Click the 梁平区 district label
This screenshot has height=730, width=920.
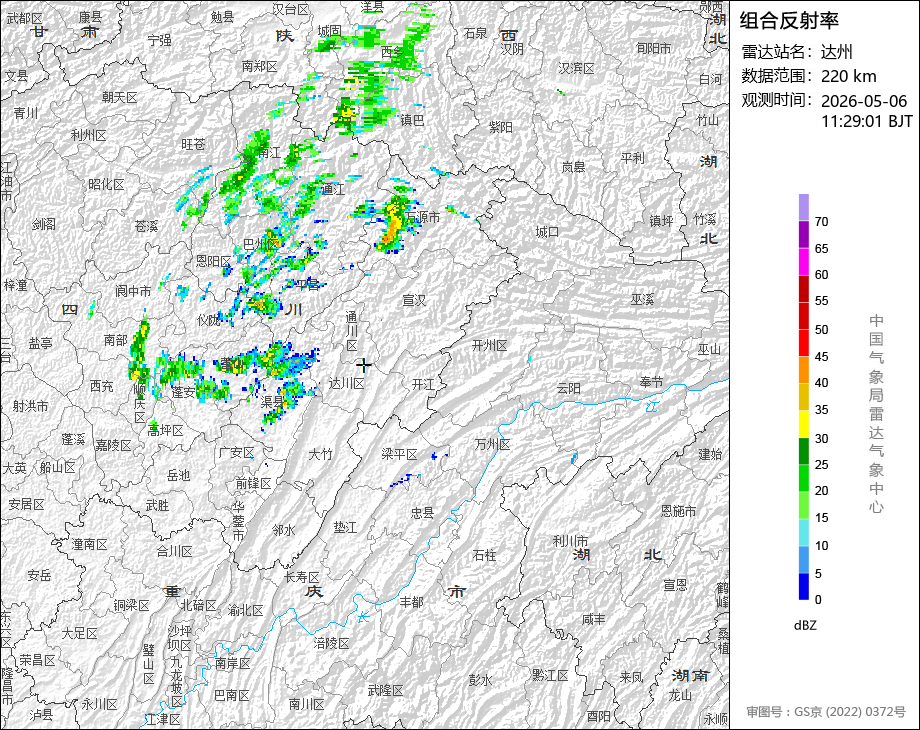399,454
